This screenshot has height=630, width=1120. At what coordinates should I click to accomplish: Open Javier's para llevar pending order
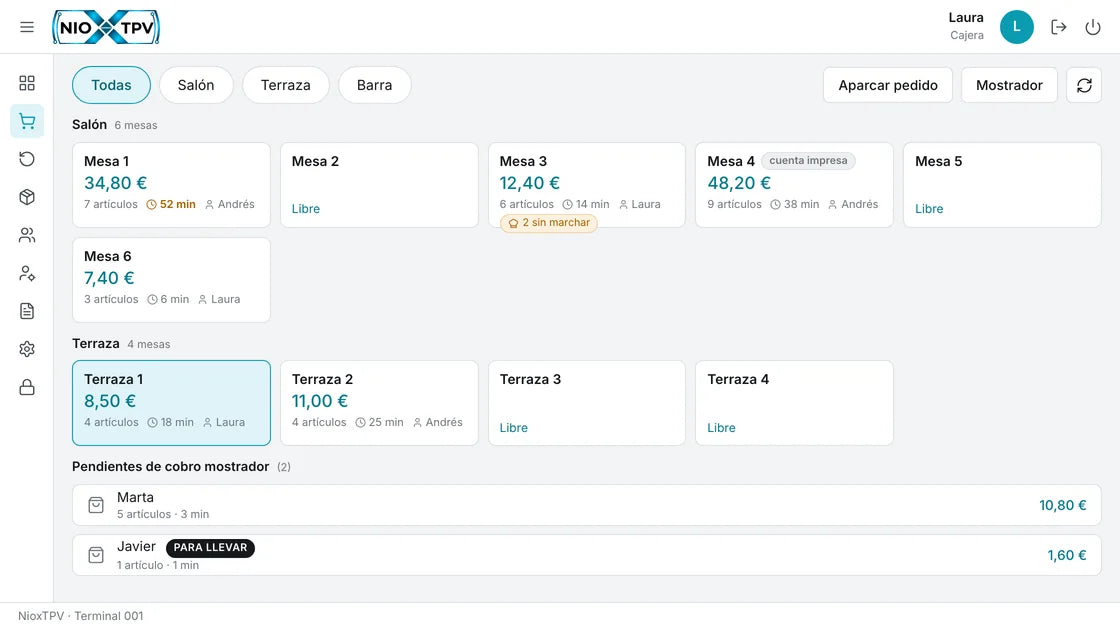click(x=586, y=555)
